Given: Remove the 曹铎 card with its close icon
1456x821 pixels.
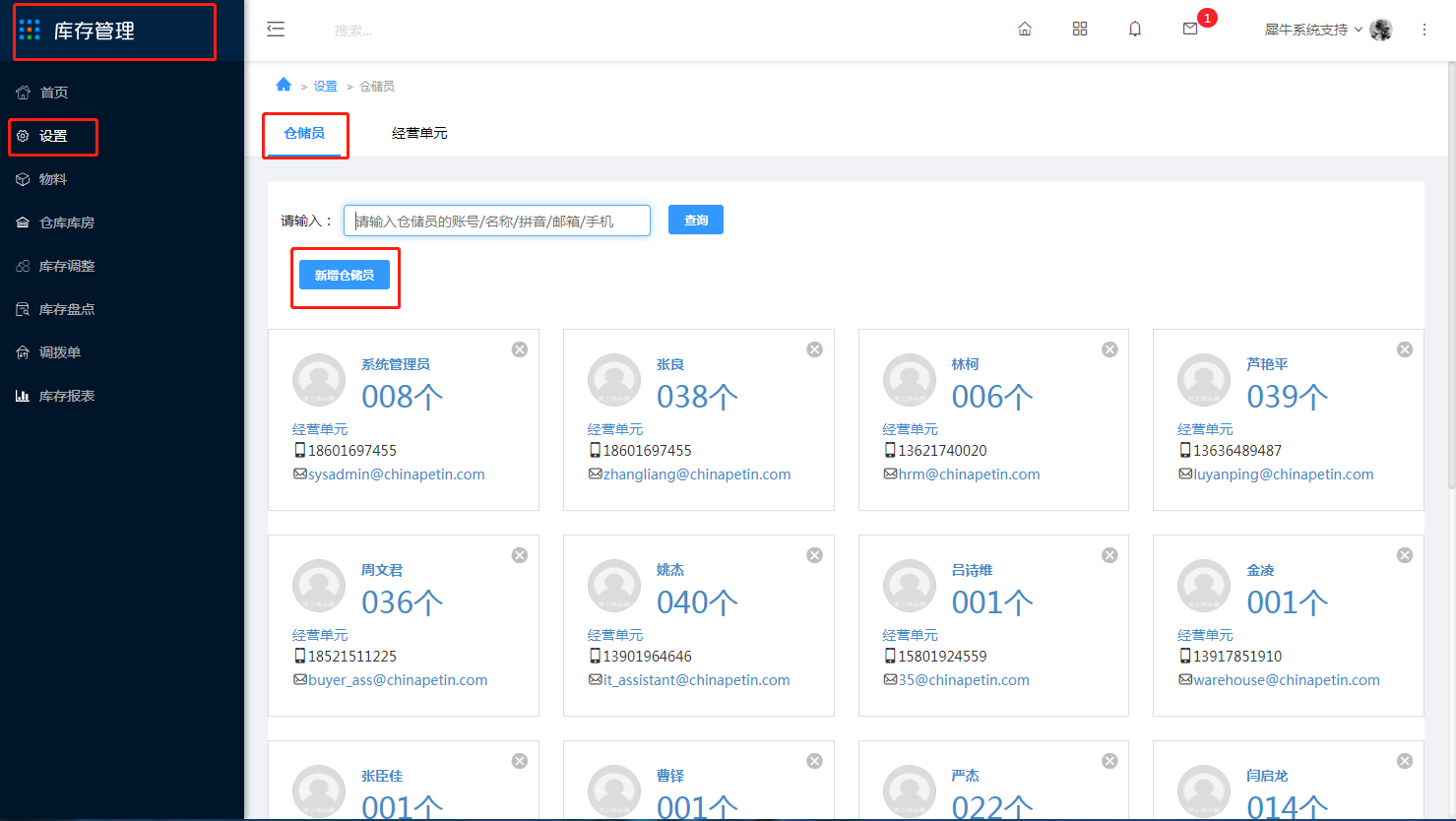Looking at the screenshot, I should click(815, 761).
